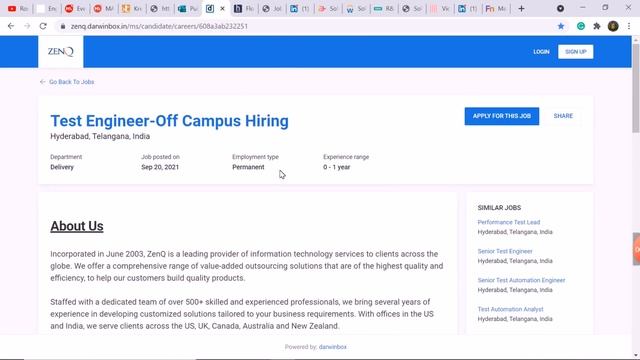Switch to the 'Joi' tab

tap(272, 9)
